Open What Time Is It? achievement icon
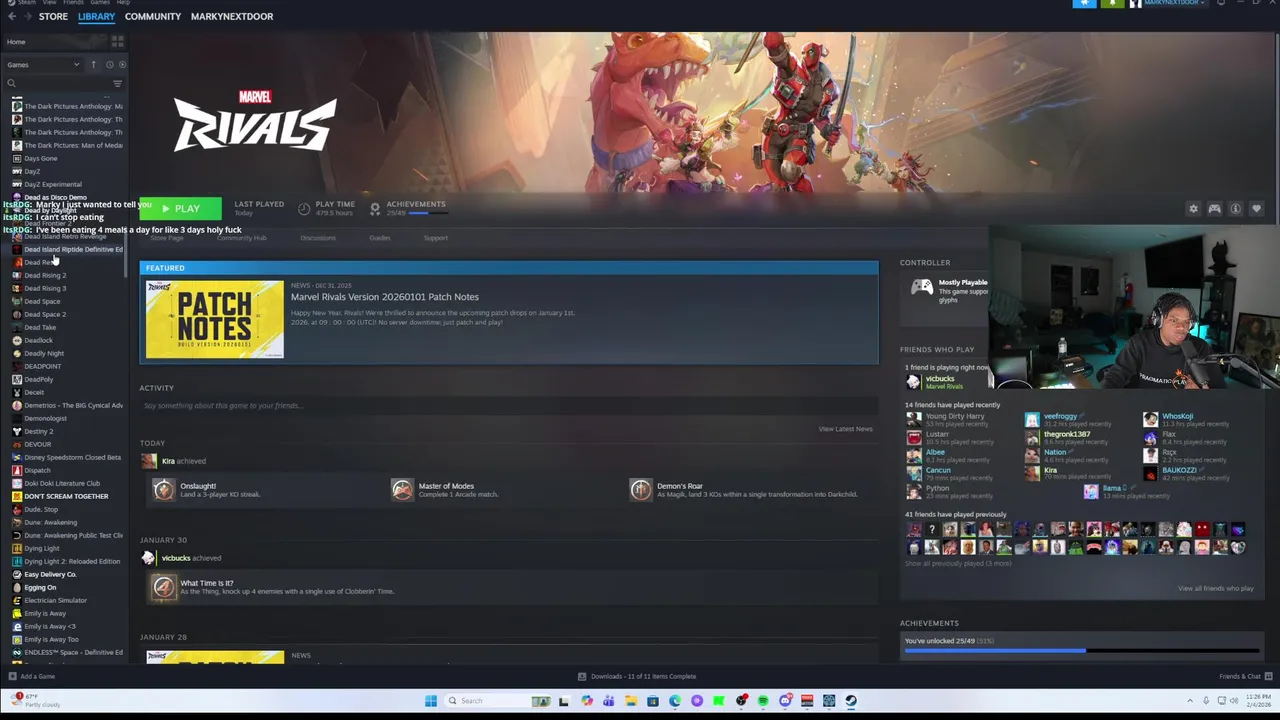The height and width of the screenshot is (720, 1280). pos(163,587)
